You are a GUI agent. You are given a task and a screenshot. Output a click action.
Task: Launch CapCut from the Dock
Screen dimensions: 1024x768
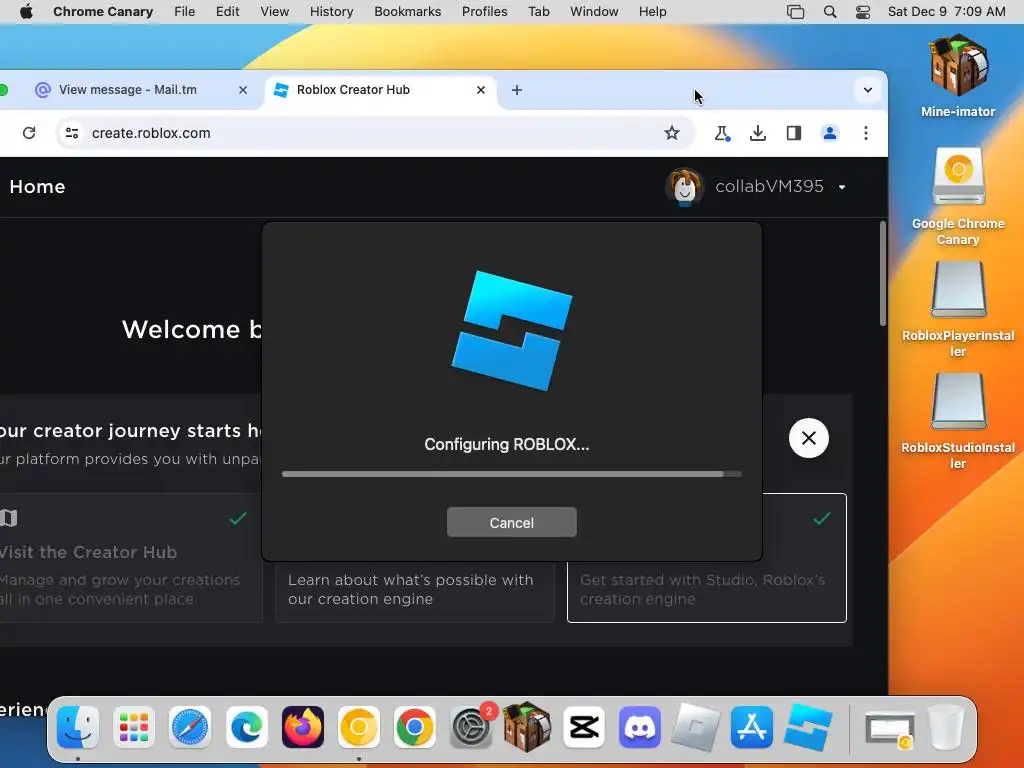point(584,727)
